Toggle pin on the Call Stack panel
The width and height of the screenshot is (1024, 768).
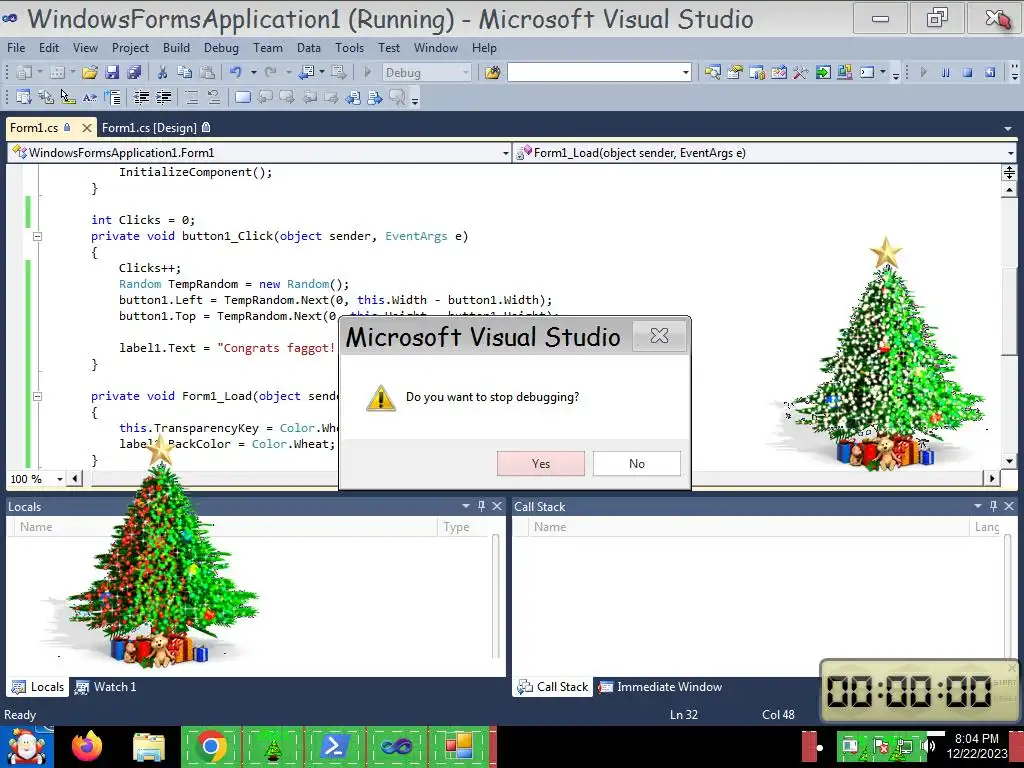(993, 506)
